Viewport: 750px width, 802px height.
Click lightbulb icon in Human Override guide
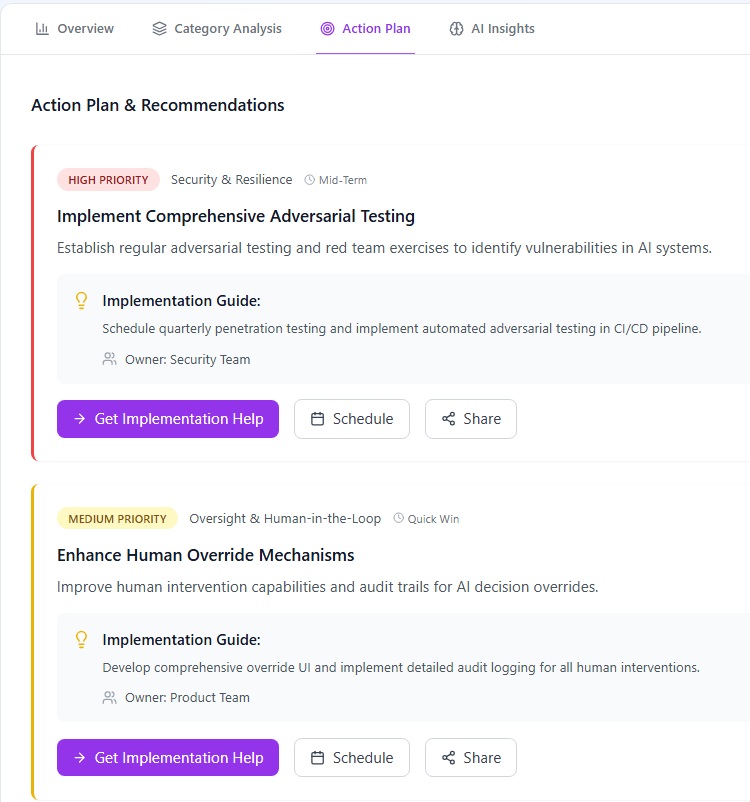coord(81,640)
